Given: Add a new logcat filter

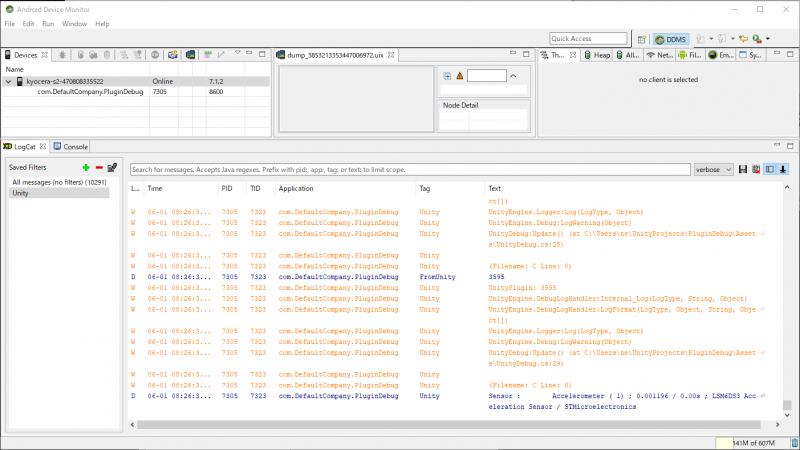Looking at the screenshot, I should [86, 167].
